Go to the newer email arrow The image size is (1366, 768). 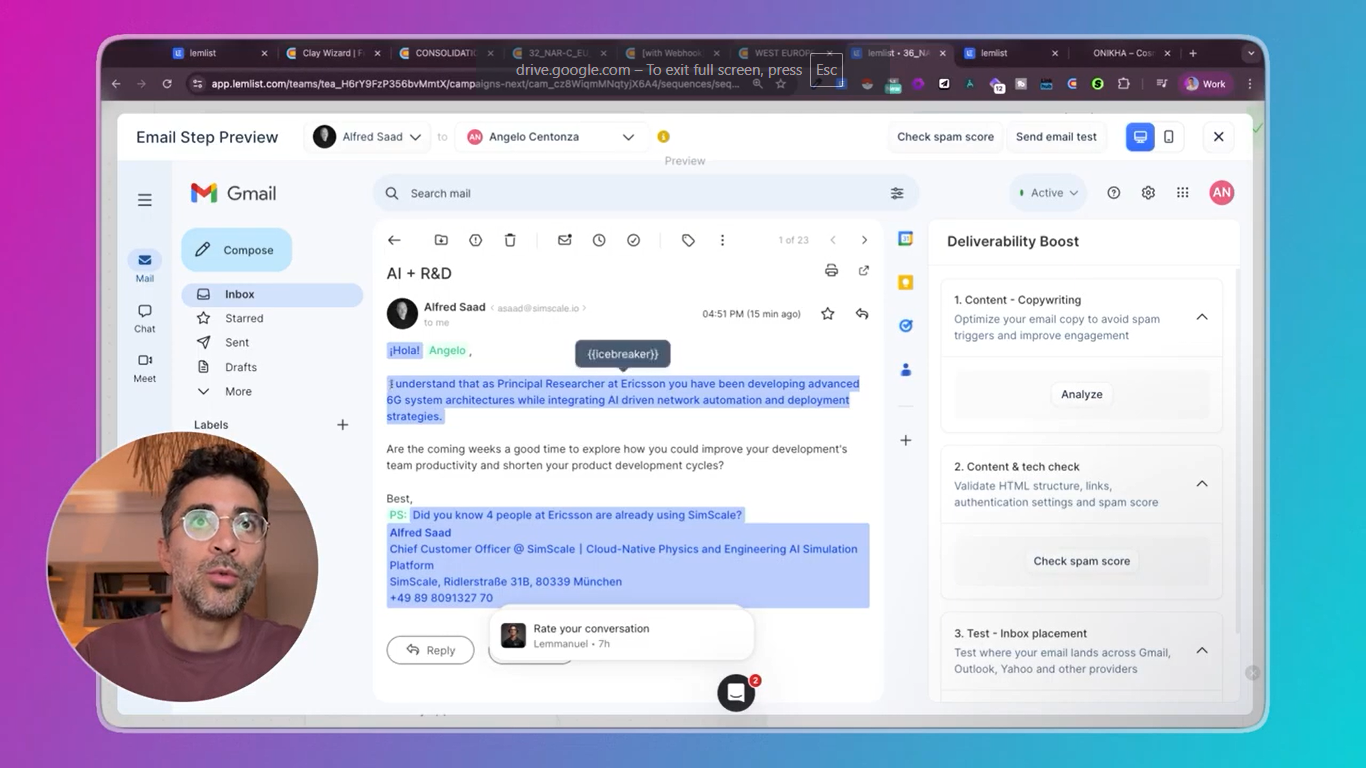(833, 240)
